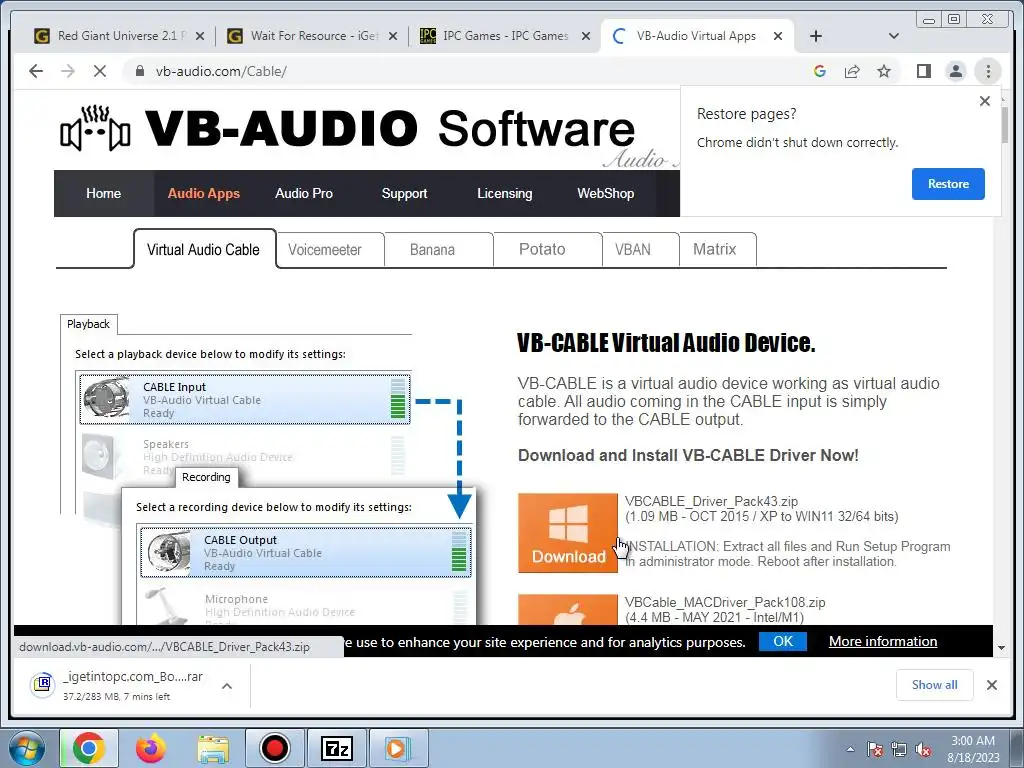Open the Google icon in the address bar
This screenshot has width=1024, height=768.
820,71
